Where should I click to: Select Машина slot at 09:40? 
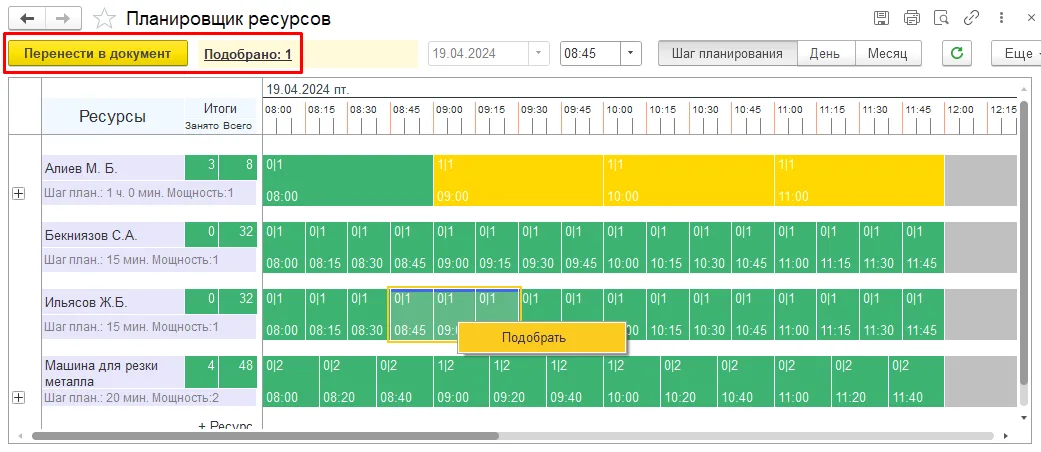pyautogui.click(x=574, y=382)
